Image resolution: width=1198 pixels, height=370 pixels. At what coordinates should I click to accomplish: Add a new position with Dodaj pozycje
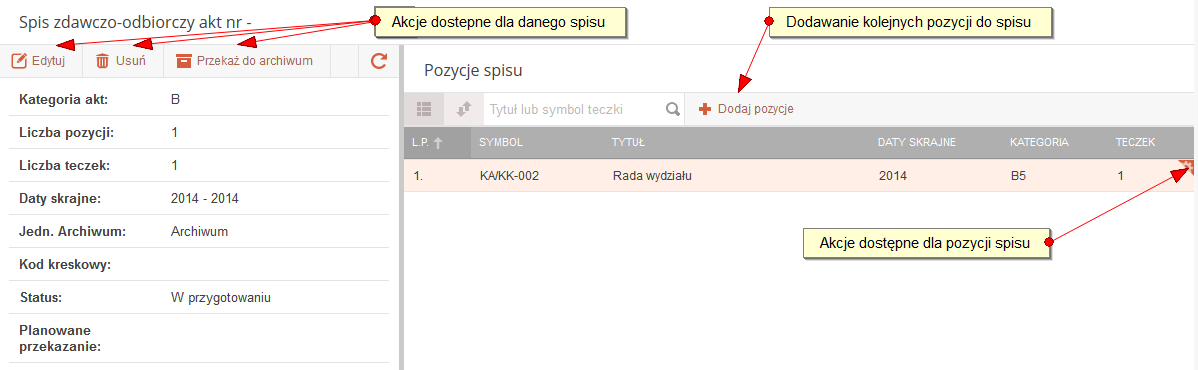(746, 109)
